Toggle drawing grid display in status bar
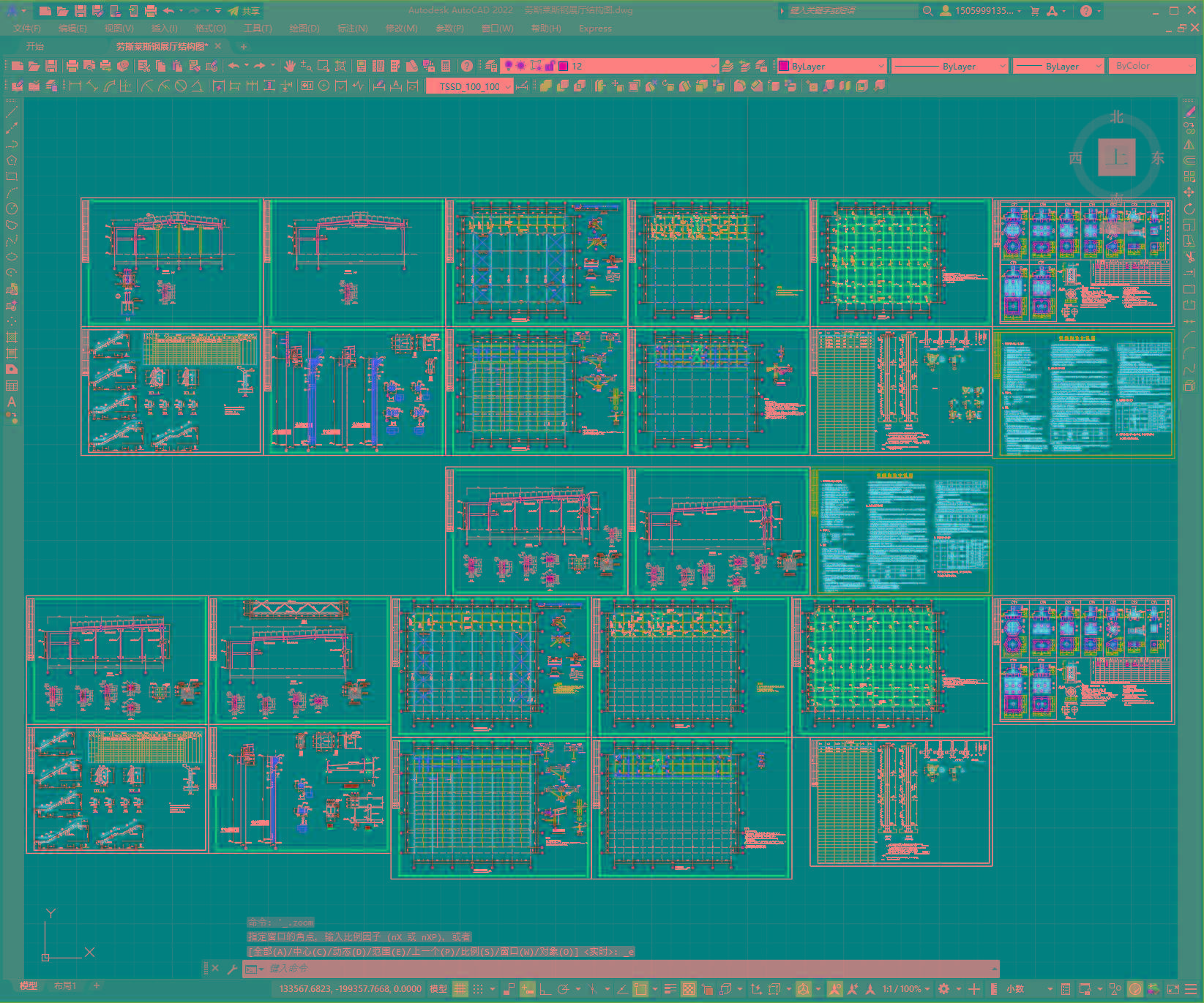The width and height of the screenshot is (1204, 1003). [460, 989]
